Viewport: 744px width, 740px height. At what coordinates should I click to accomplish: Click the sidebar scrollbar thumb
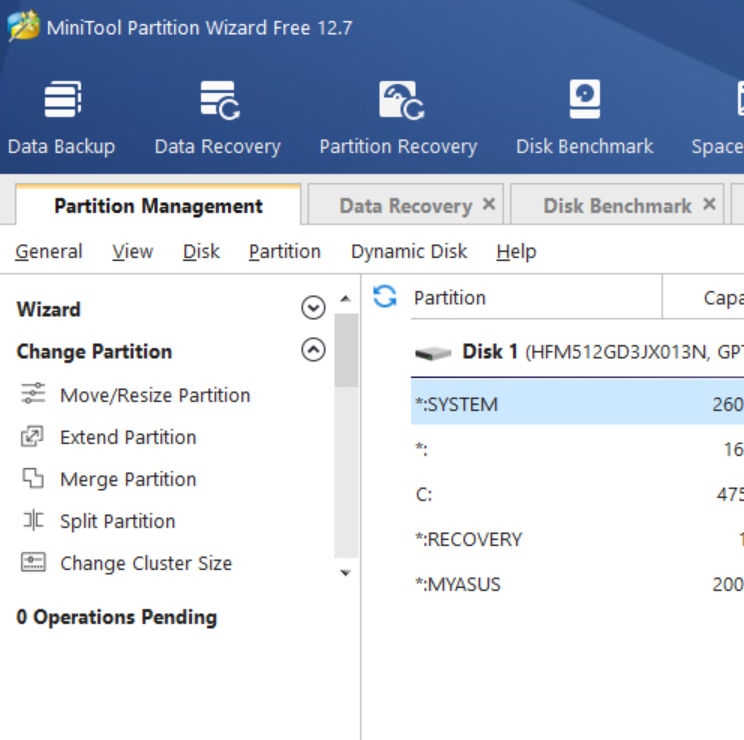(x=346, y=350)
